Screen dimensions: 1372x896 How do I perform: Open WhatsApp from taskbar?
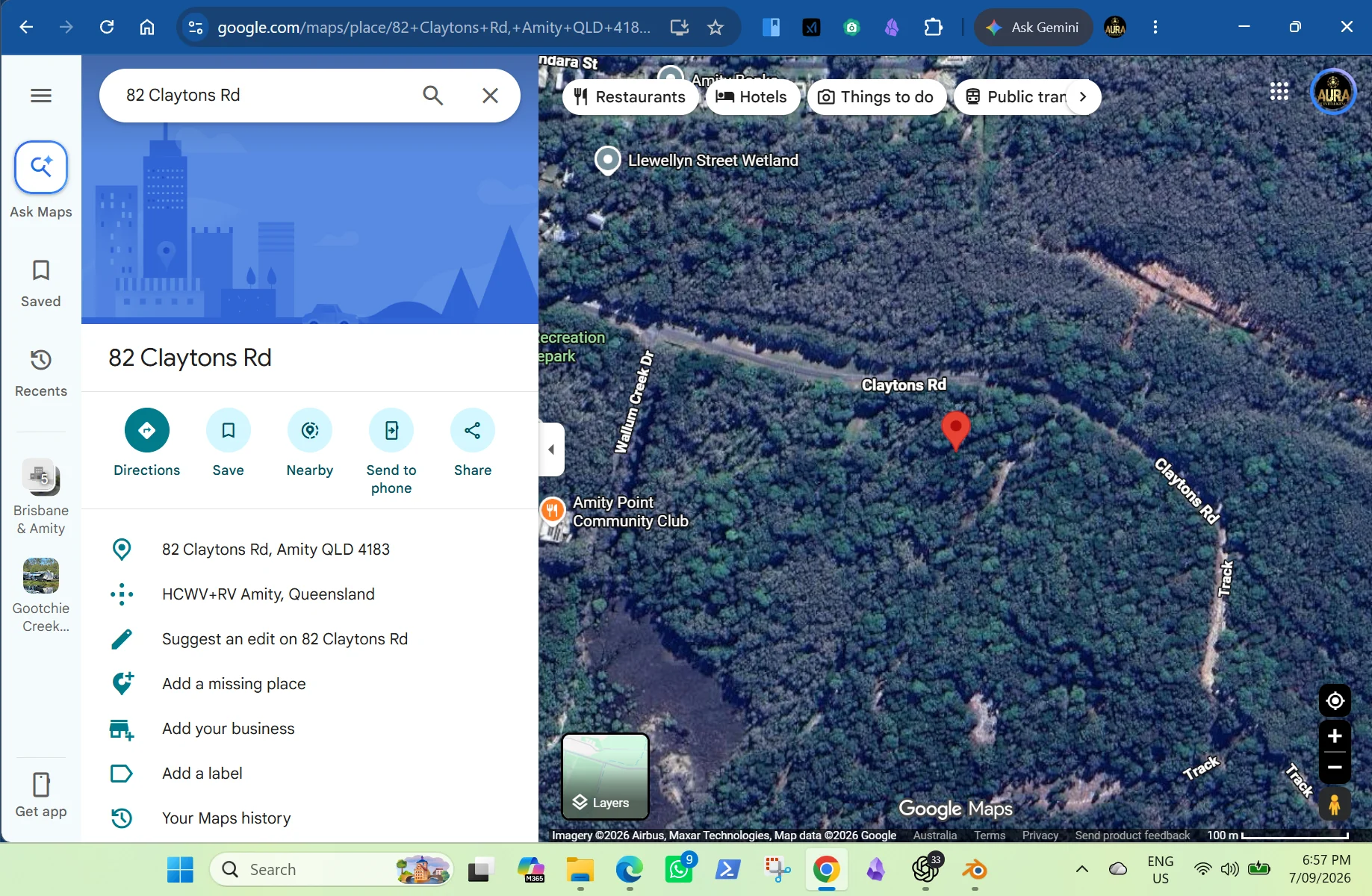680,870
